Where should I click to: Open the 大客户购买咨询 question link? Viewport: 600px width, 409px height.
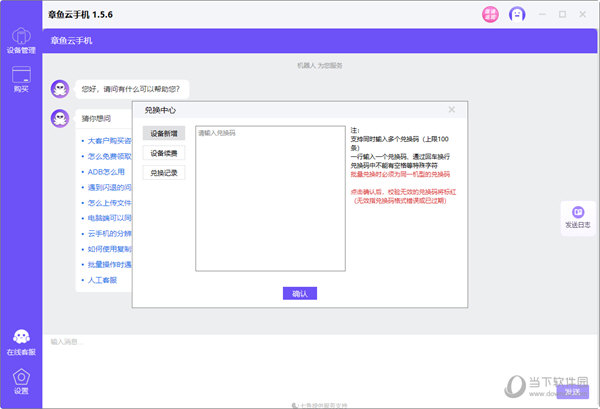[x=109, y=141]
